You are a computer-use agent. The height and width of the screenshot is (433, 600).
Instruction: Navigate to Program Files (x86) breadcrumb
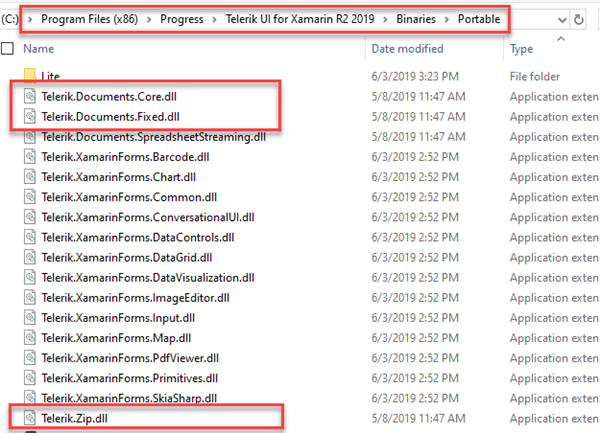tap(90, 19)
